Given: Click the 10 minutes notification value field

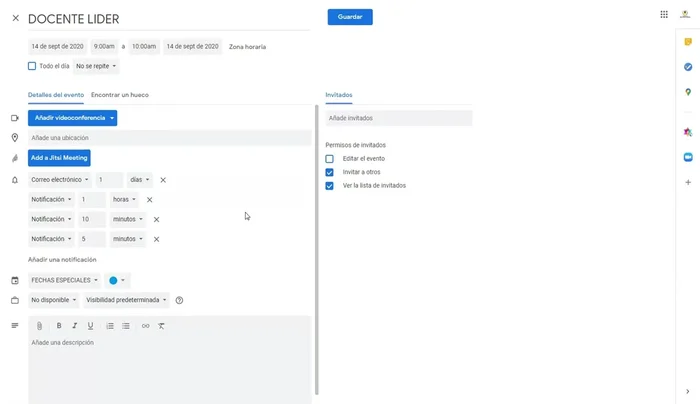Looking at the screenshot, I should click(92, 219).
